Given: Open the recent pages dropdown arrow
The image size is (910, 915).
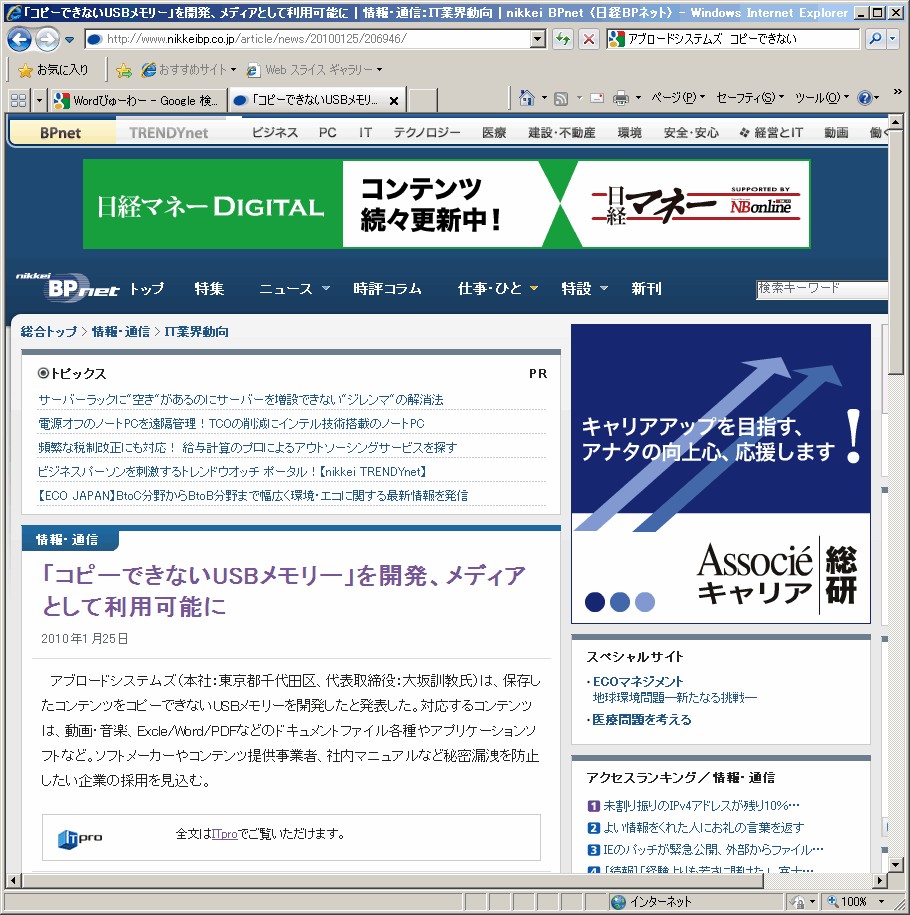Looking at the screenshot, I should pos(69,40).
